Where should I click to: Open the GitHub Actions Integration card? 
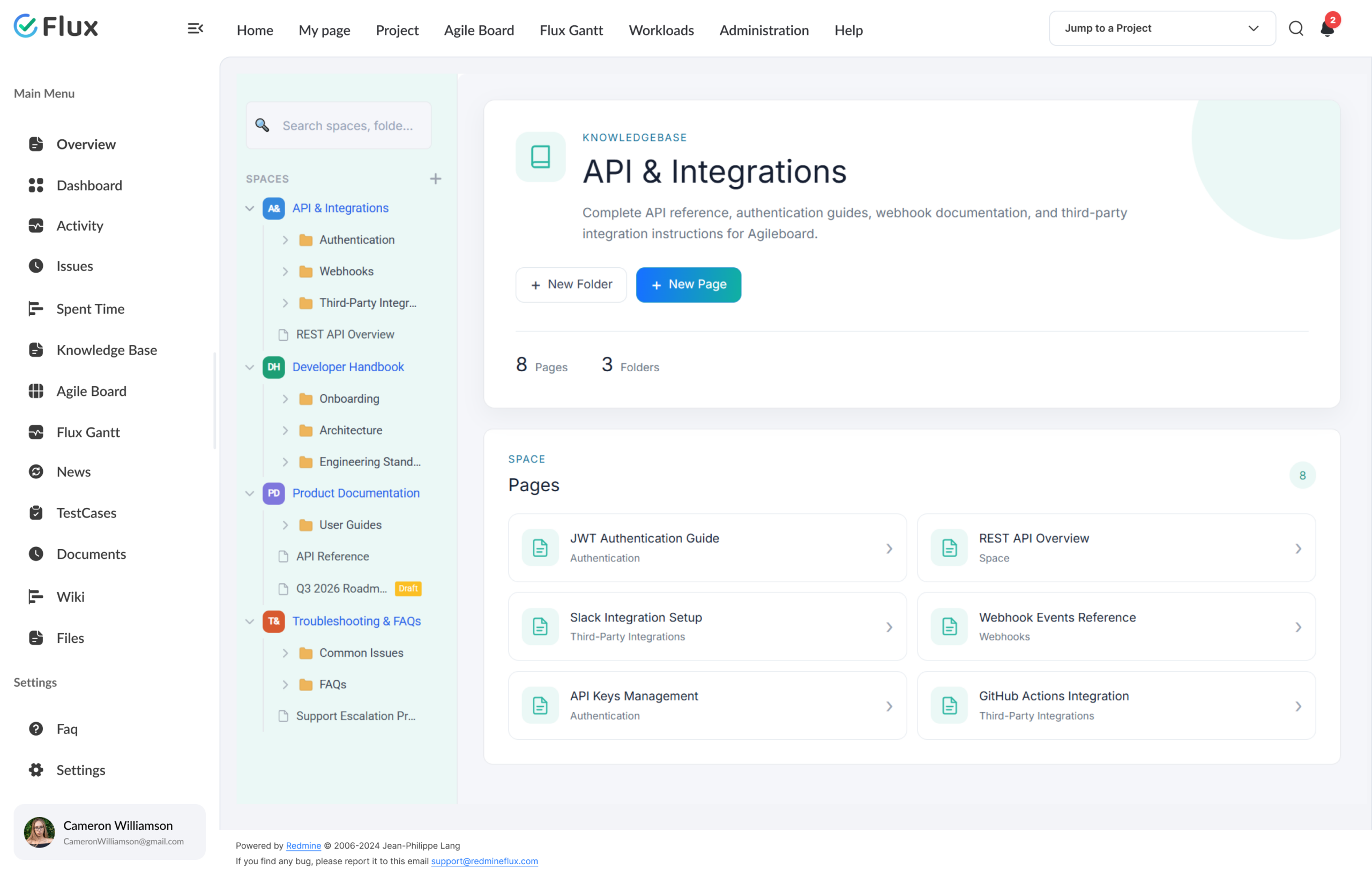1116,706
